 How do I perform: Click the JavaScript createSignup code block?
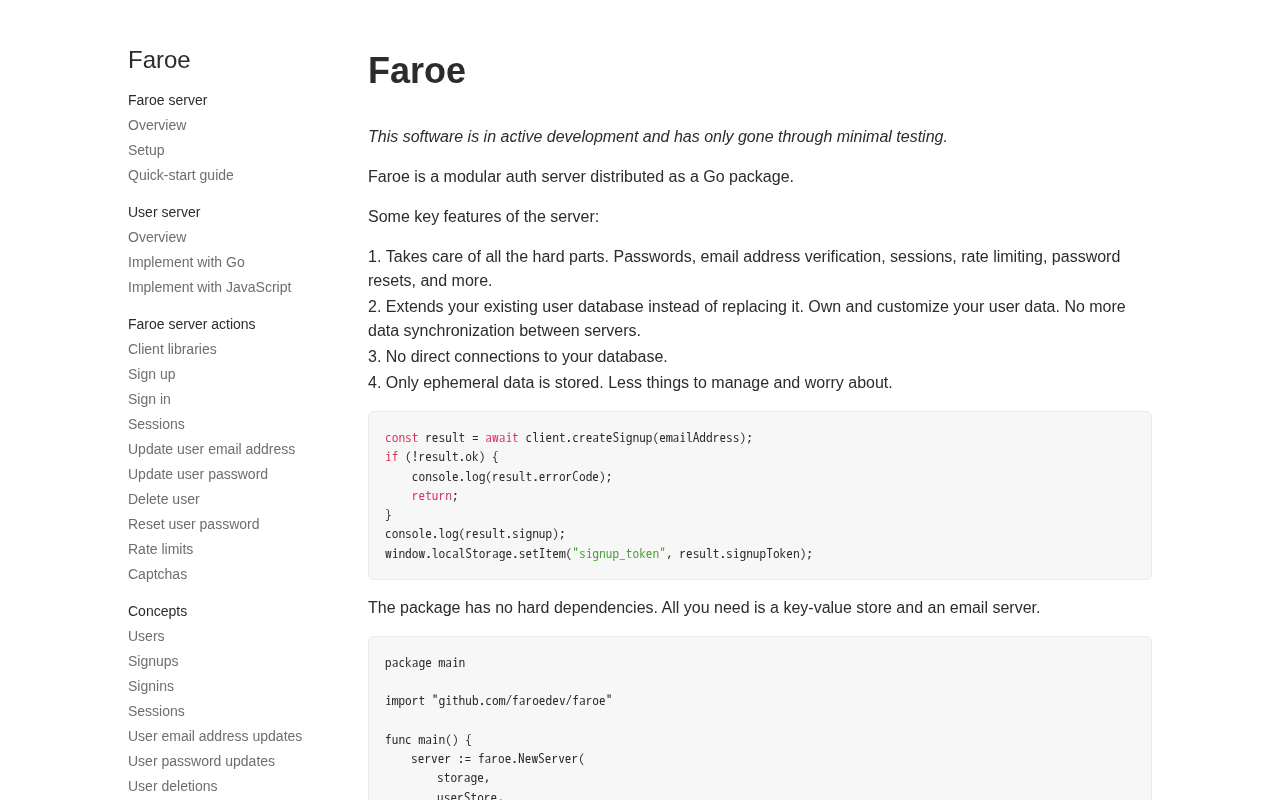point(760,496)
